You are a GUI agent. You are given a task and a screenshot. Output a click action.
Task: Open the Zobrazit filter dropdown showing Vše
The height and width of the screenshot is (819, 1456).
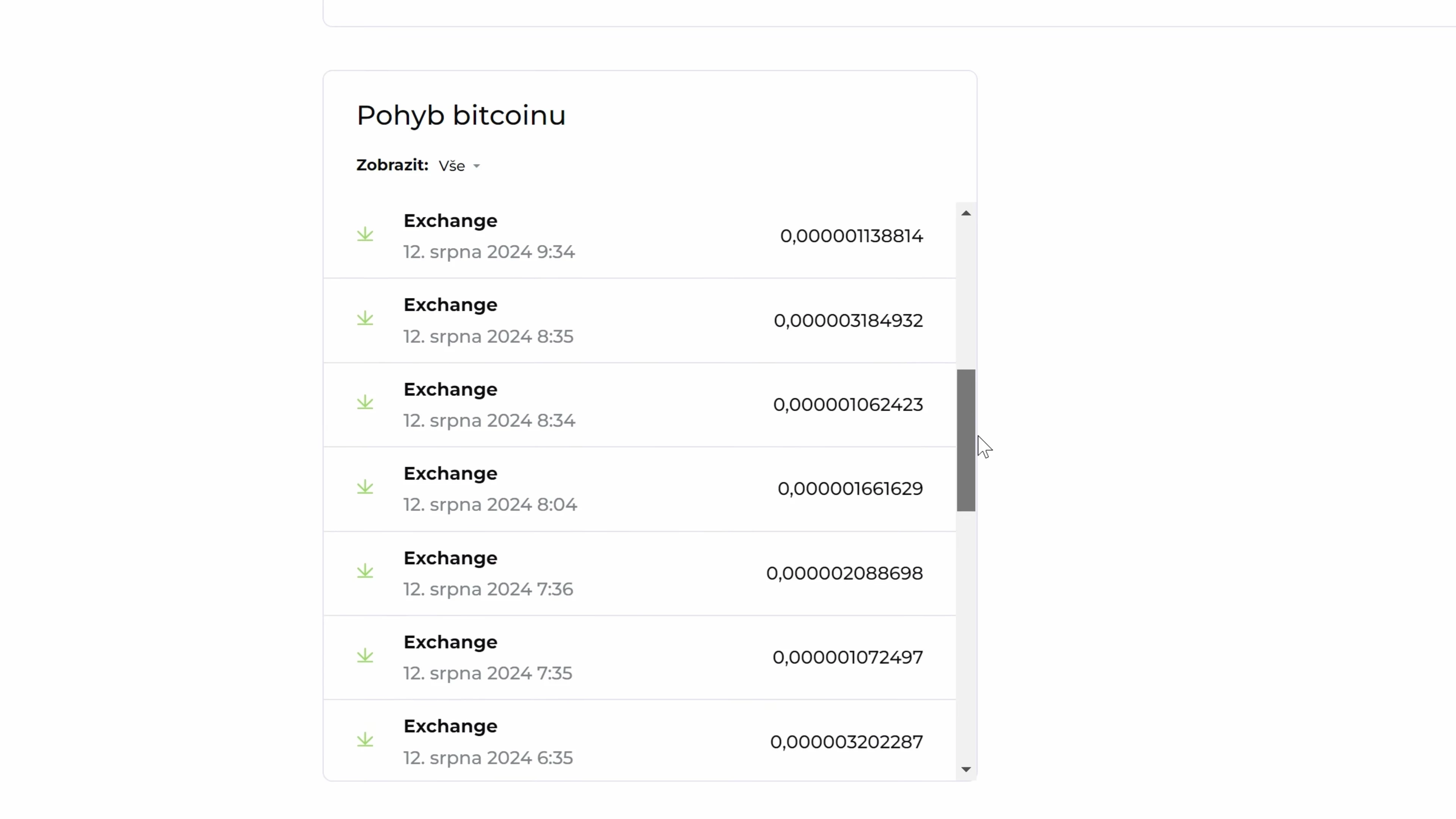click(459, 166)
